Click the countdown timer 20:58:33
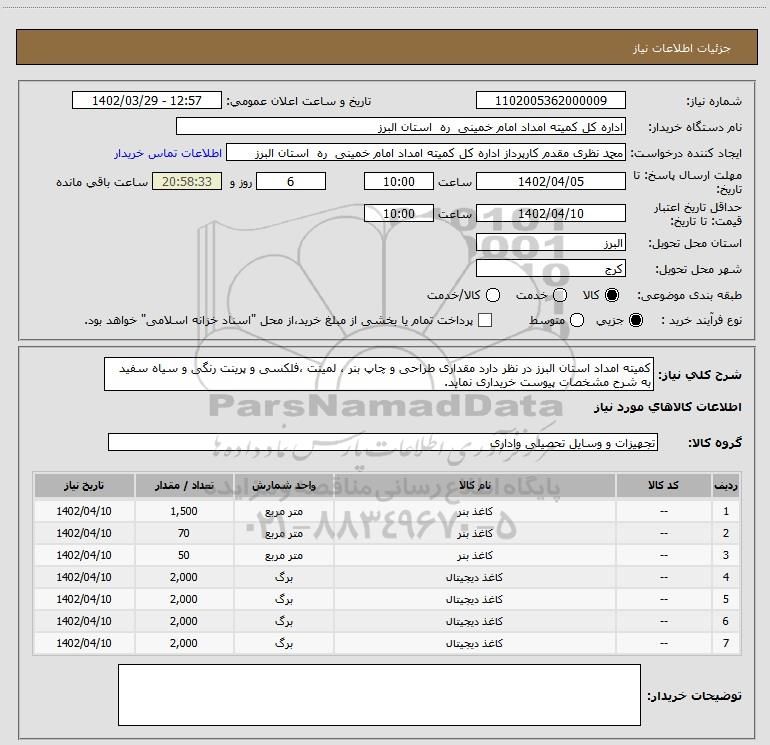This screenshot has width=770, height=745. pos(187,181)
